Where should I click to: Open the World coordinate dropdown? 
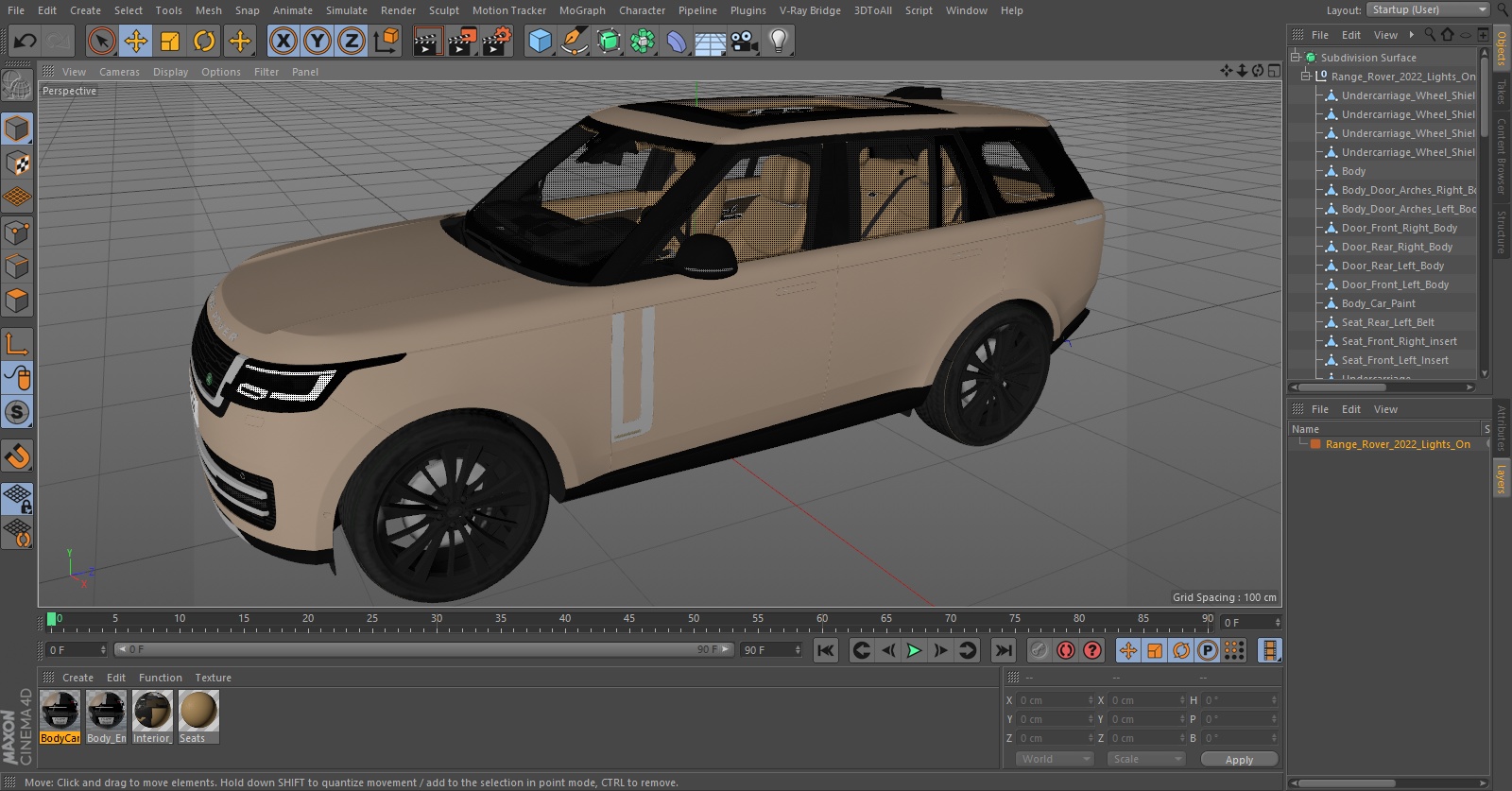pyautogui.click(x=1056, y=759)
